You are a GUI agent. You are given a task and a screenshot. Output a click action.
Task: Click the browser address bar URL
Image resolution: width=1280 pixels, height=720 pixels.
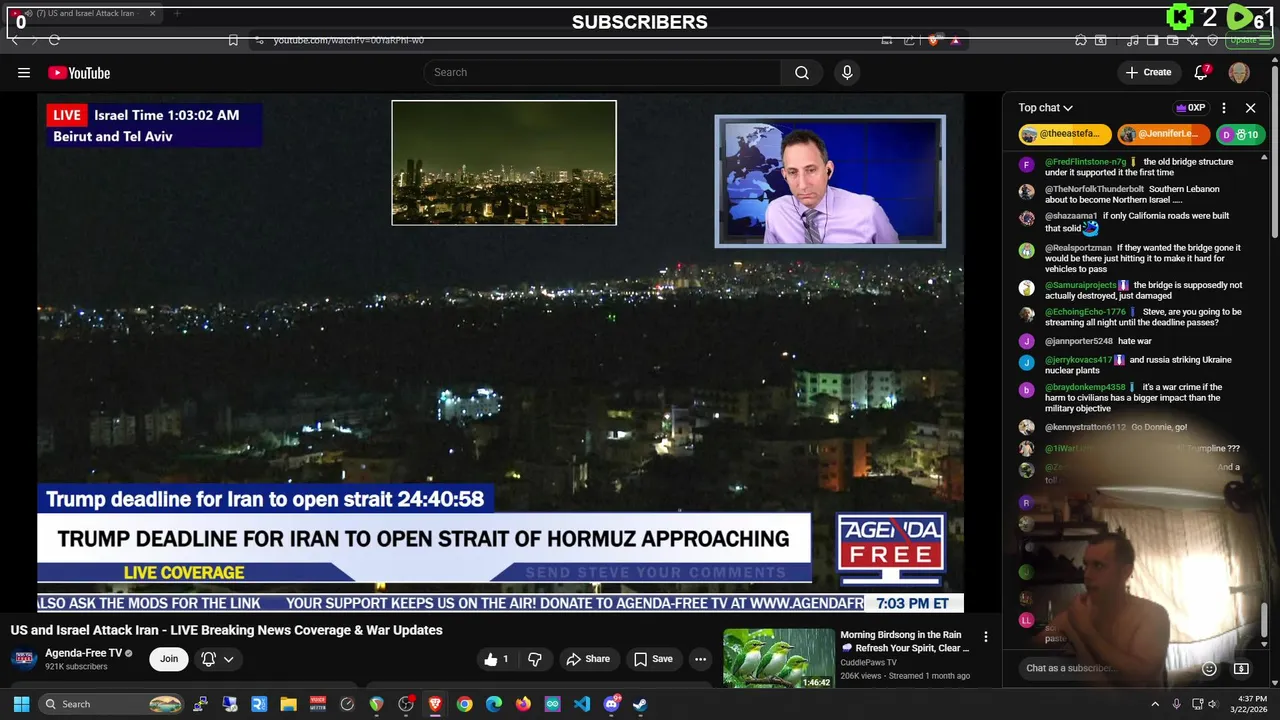pyautogui.click(x=349, y=40)
